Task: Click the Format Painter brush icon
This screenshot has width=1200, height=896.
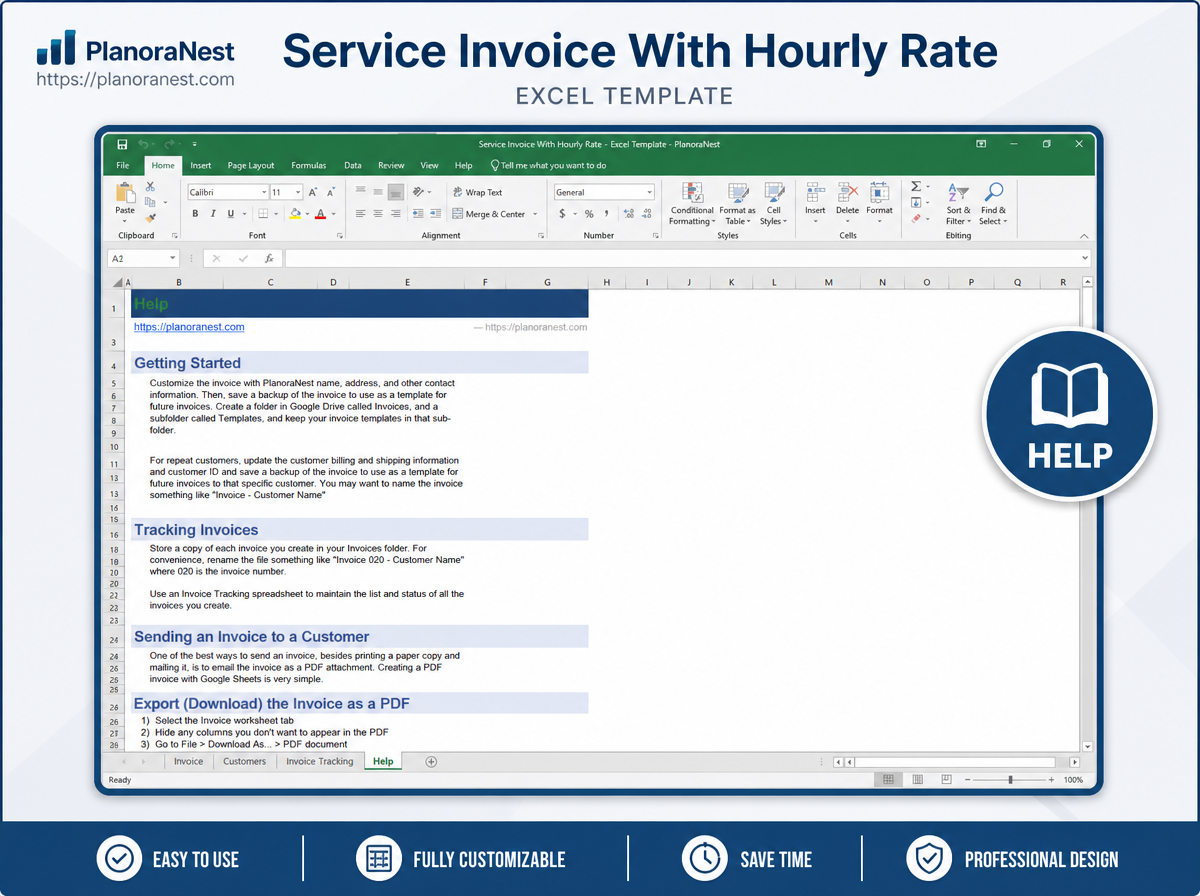Action: coord(150,217)
